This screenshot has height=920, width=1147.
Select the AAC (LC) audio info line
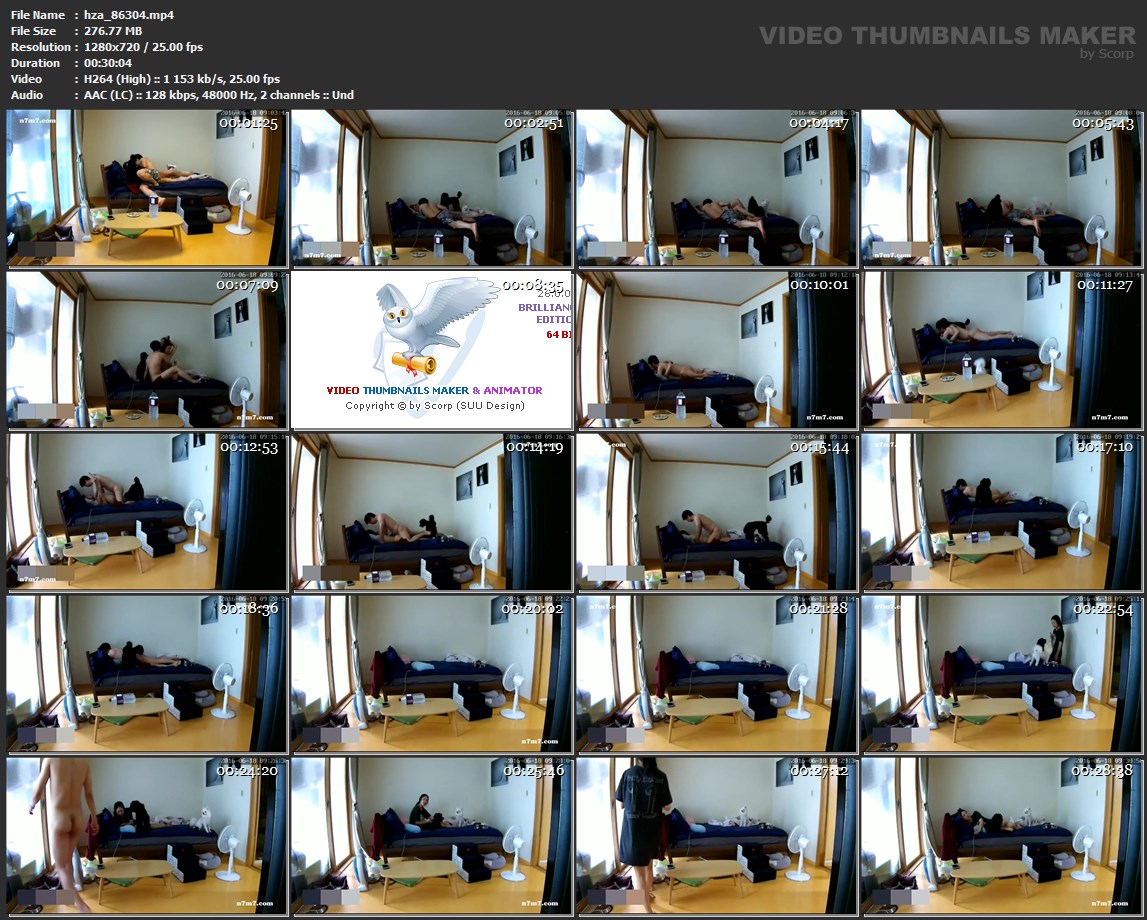click(x=219, y=95)
